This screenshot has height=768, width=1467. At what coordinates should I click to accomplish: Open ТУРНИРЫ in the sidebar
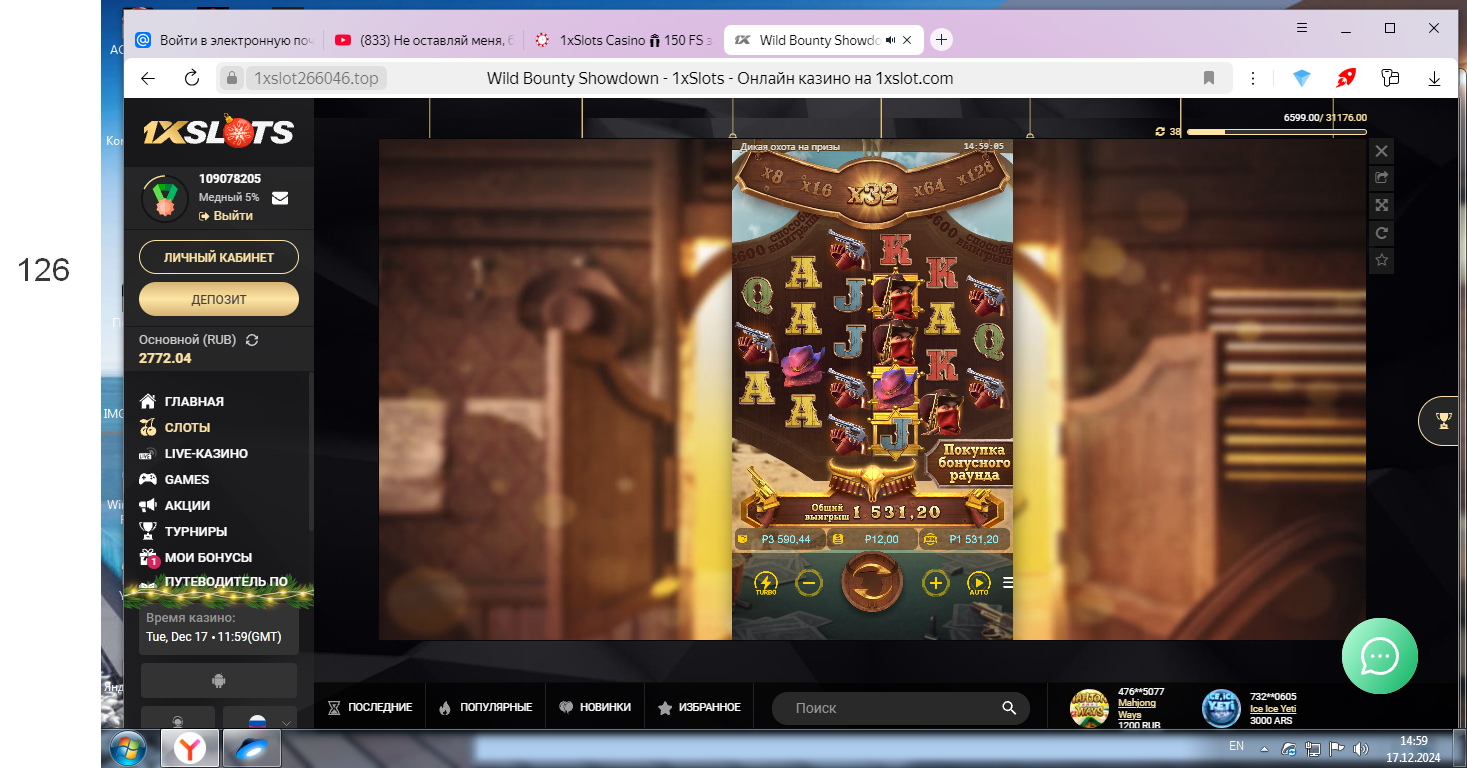click(x=183, y=531)
